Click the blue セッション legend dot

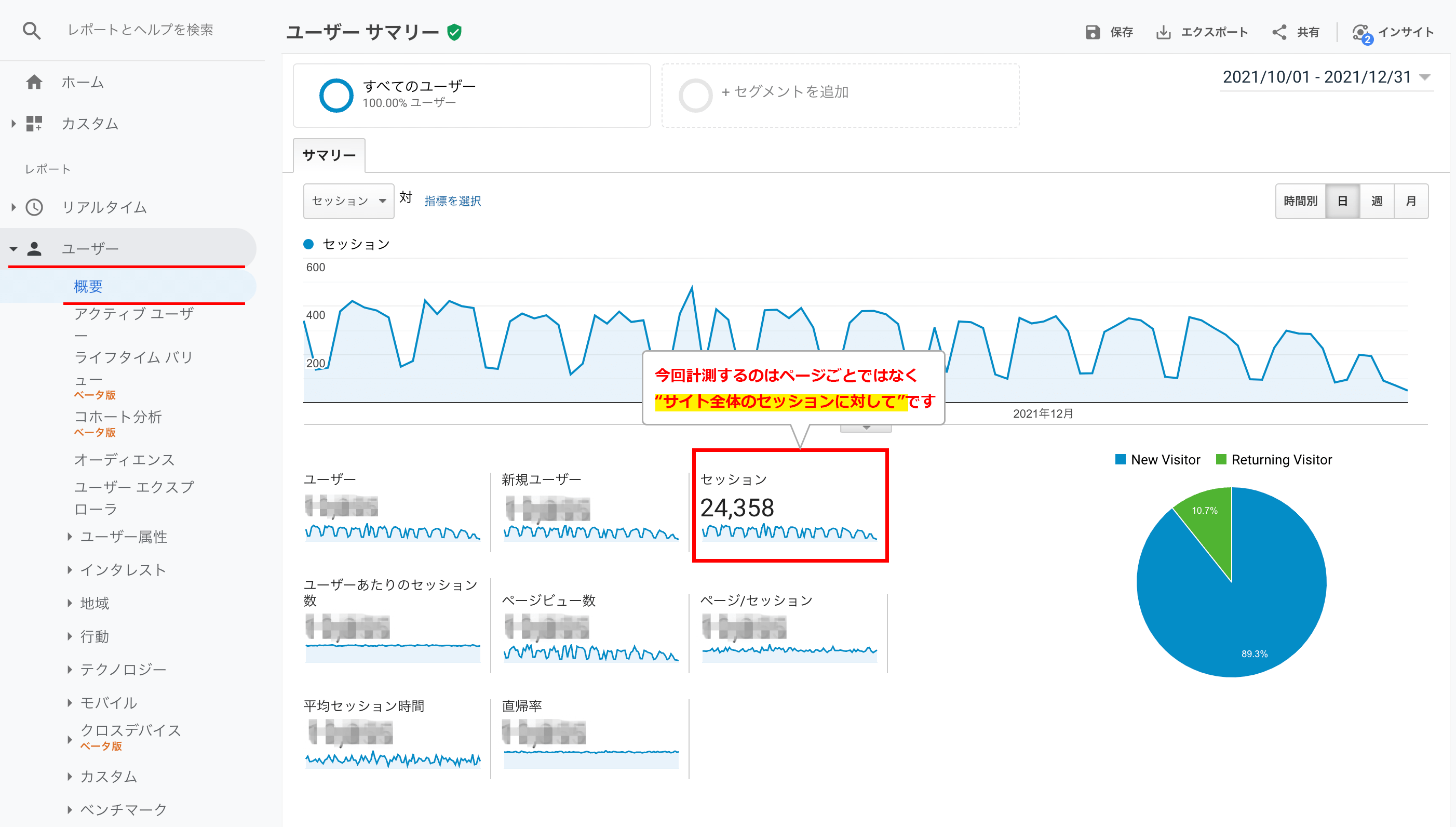(x=308, y=244)
